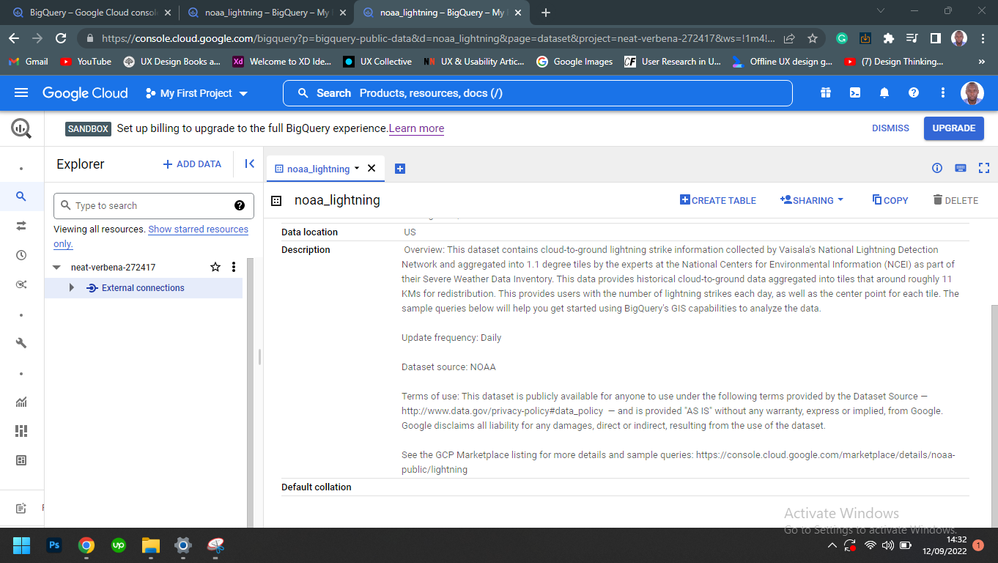
Task: Open more actions for neat-verbena-272417
Action: click(x=234, y=267)
